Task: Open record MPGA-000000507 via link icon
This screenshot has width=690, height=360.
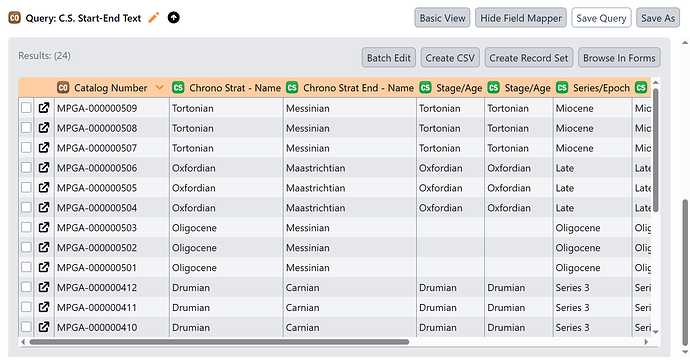Action: pos(44,147)
